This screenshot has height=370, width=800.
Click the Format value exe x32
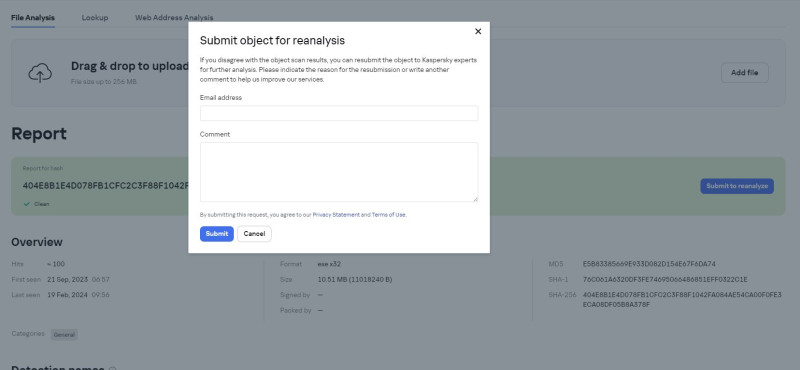pyautogui.click(x=329, y=264)
